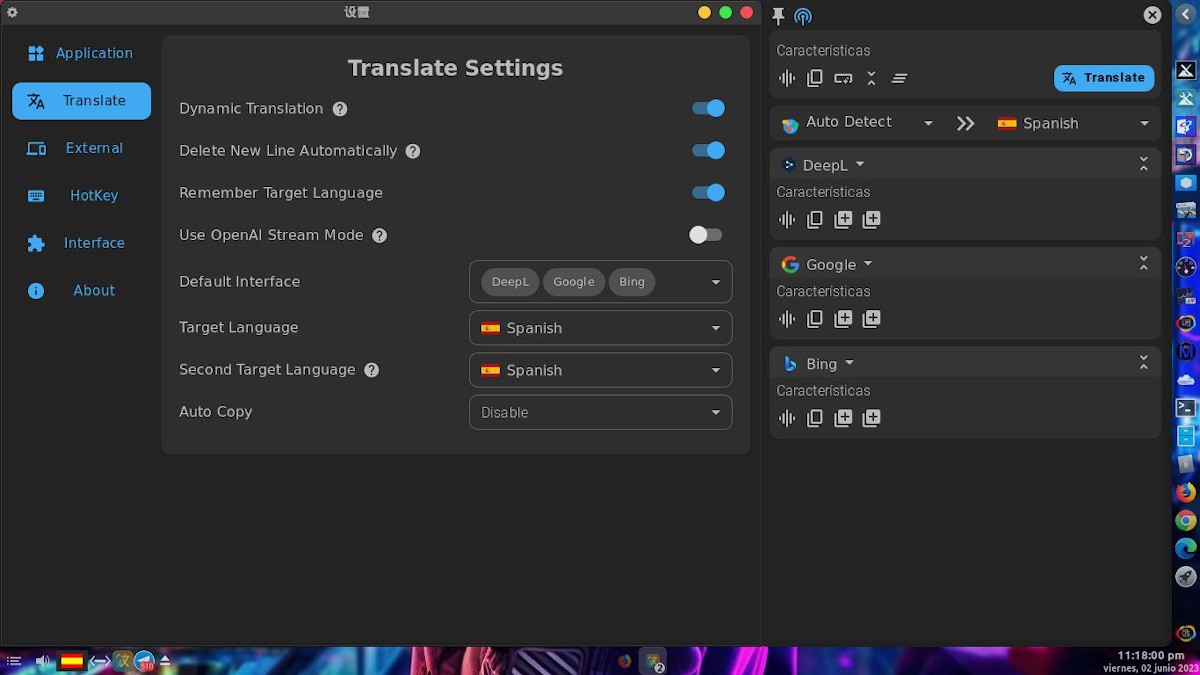Collapse the Google result panel

[x=1143, y=264]
